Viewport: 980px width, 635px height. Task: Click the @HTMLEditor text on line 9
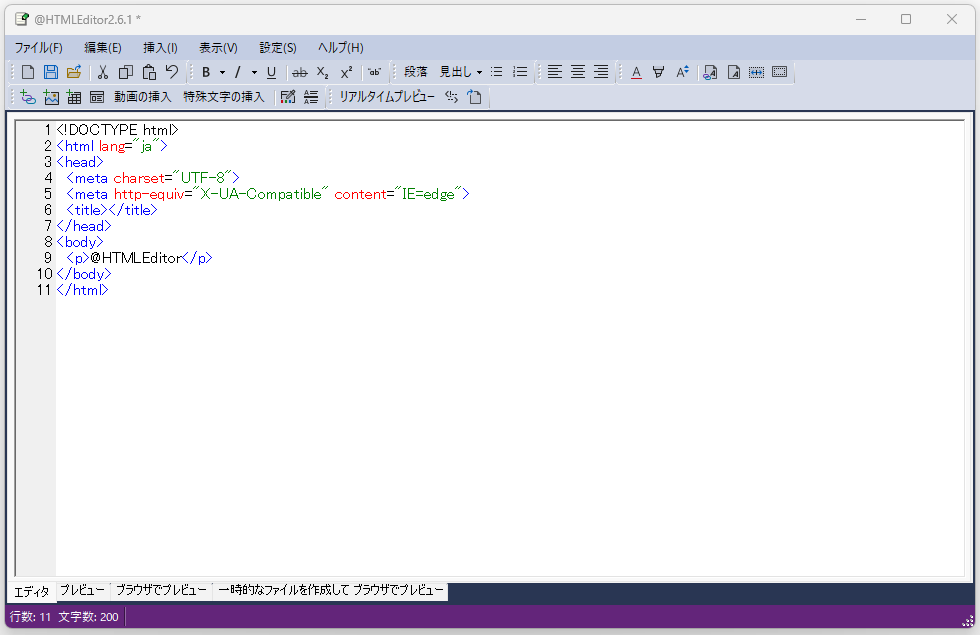(x=136, y=258)
